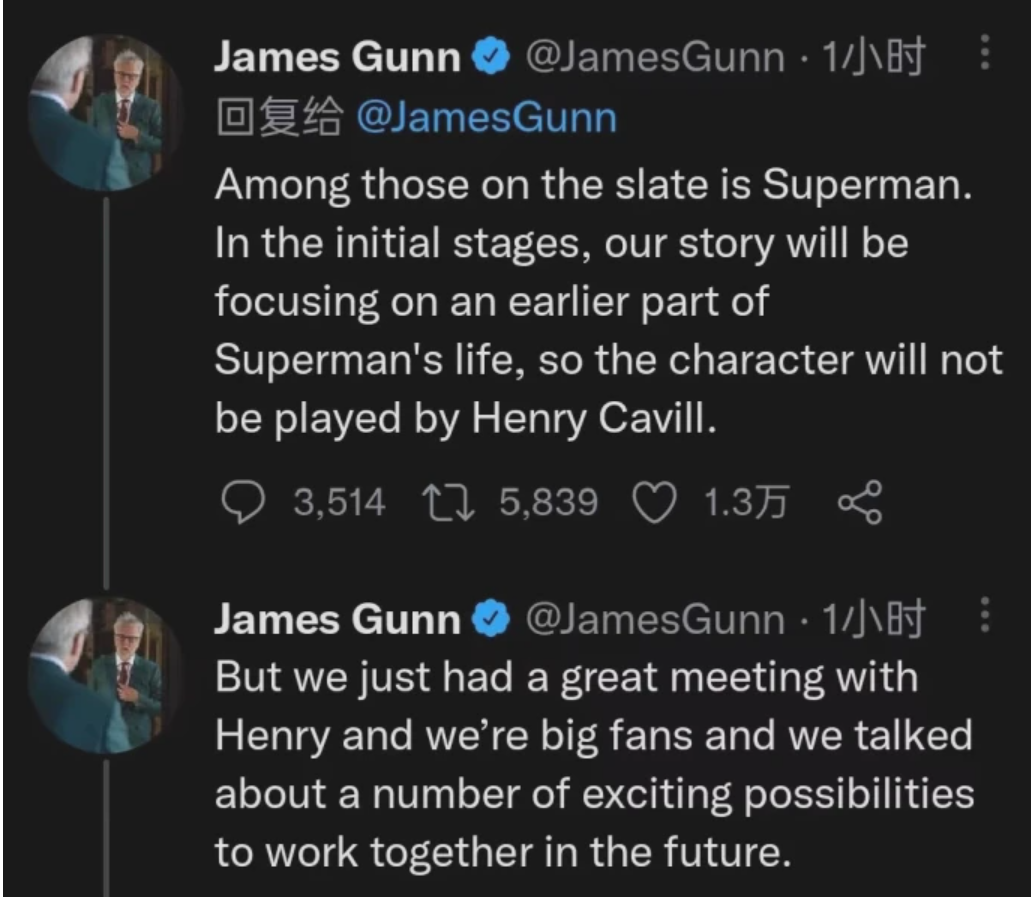
Task: Open more options menu on first tweet
Action: pos(984,57)
